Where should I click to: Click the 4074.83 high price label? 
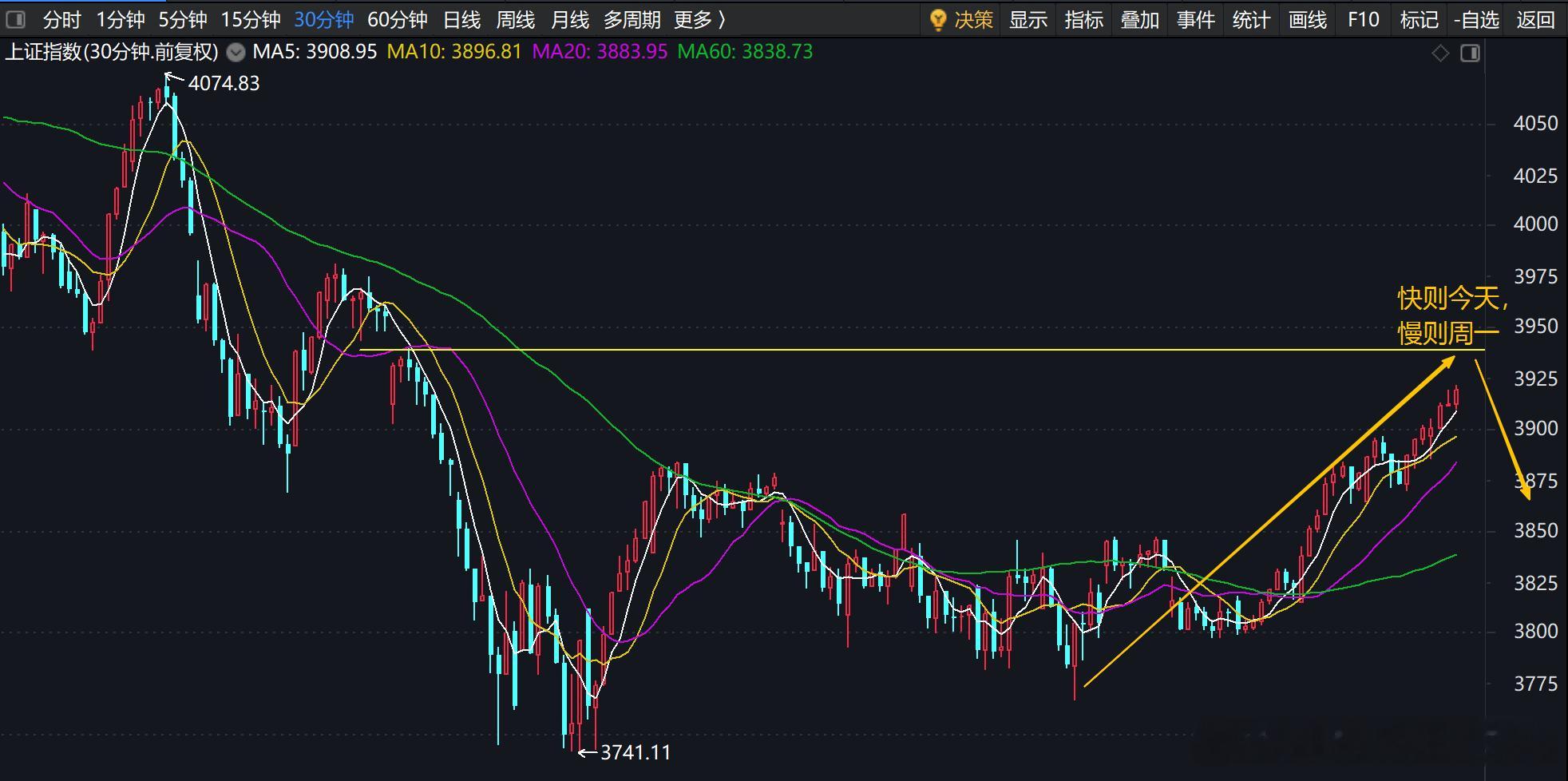coord(224,83)
